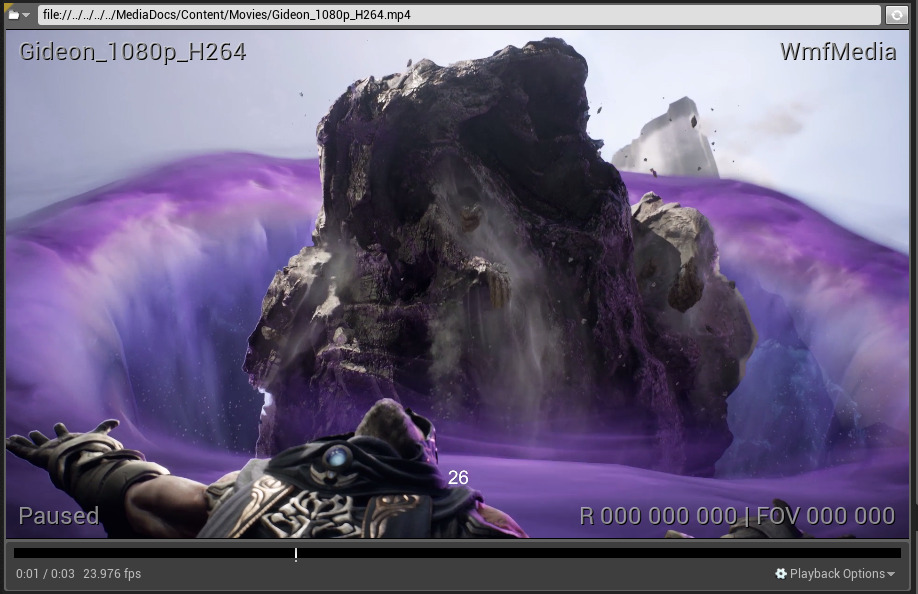Click the media file URL text field
The width and height of the screenshot is (918, 594).
click(460, 15)
